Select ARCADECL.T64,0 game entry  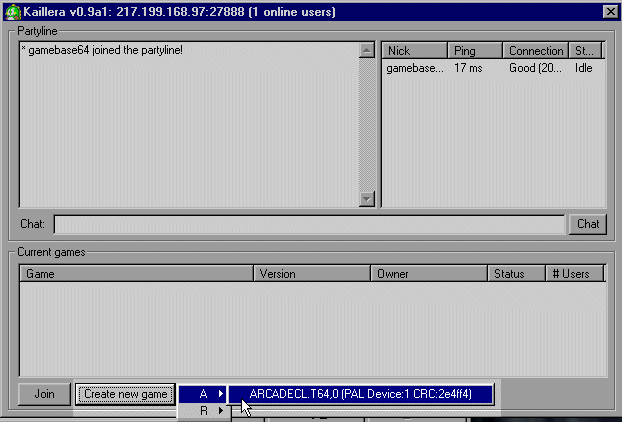coord(361,394)
